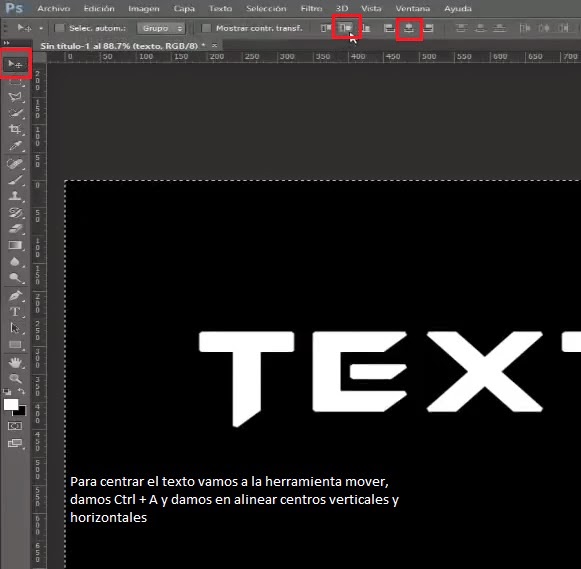Select the Clone Stamp tool
The height and width of the screenshot is (569, 581).
(15, 196)
